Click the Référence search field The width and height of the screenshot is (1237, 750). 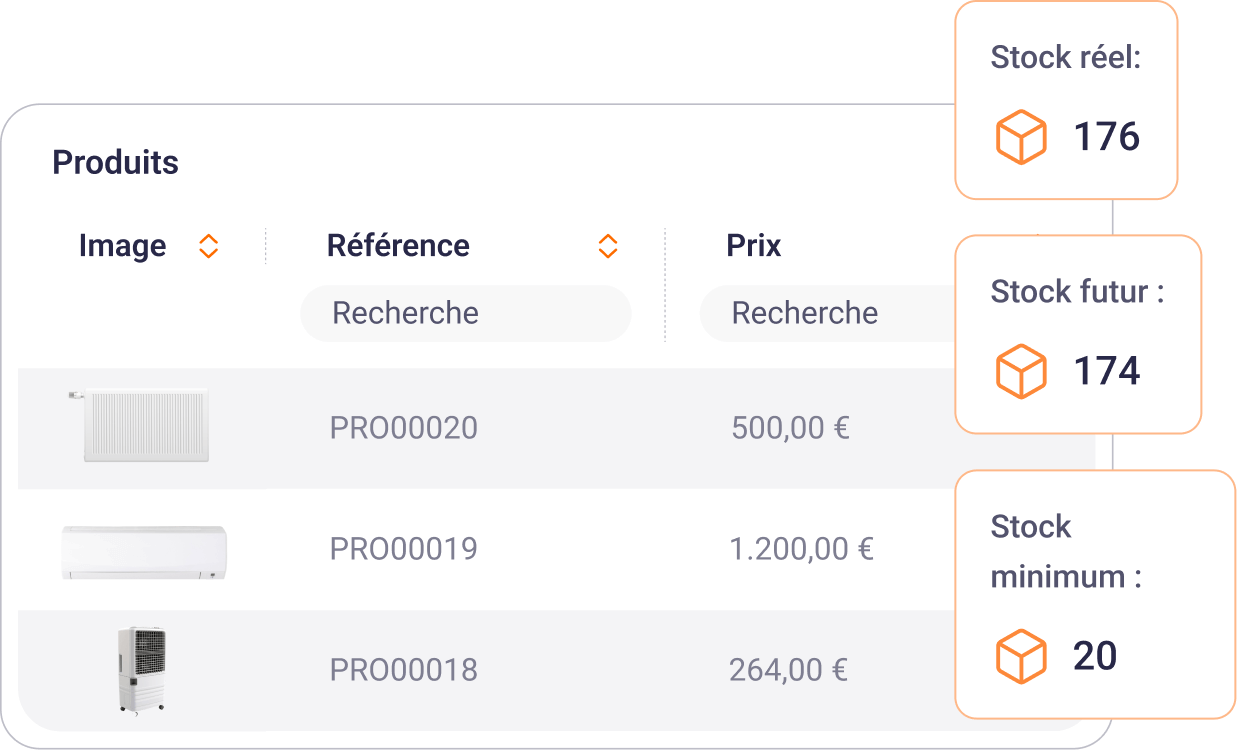coord(466,313)
